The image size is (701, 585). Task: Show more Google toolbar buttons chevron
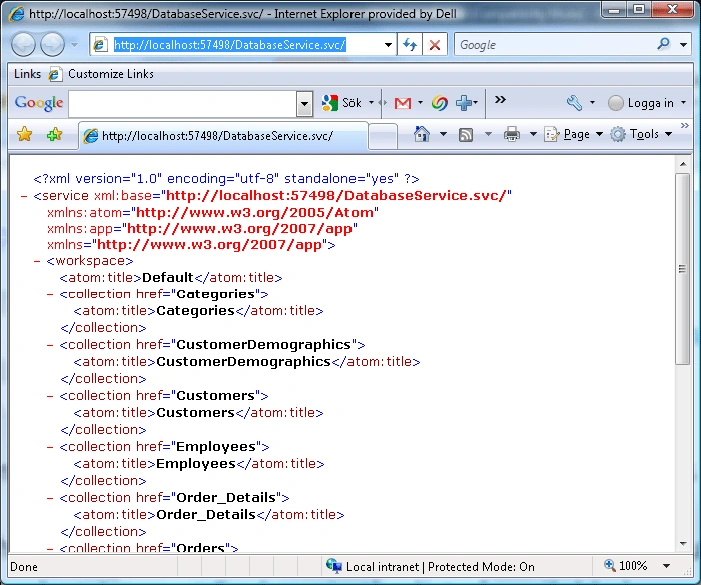[x=500, y=100]
